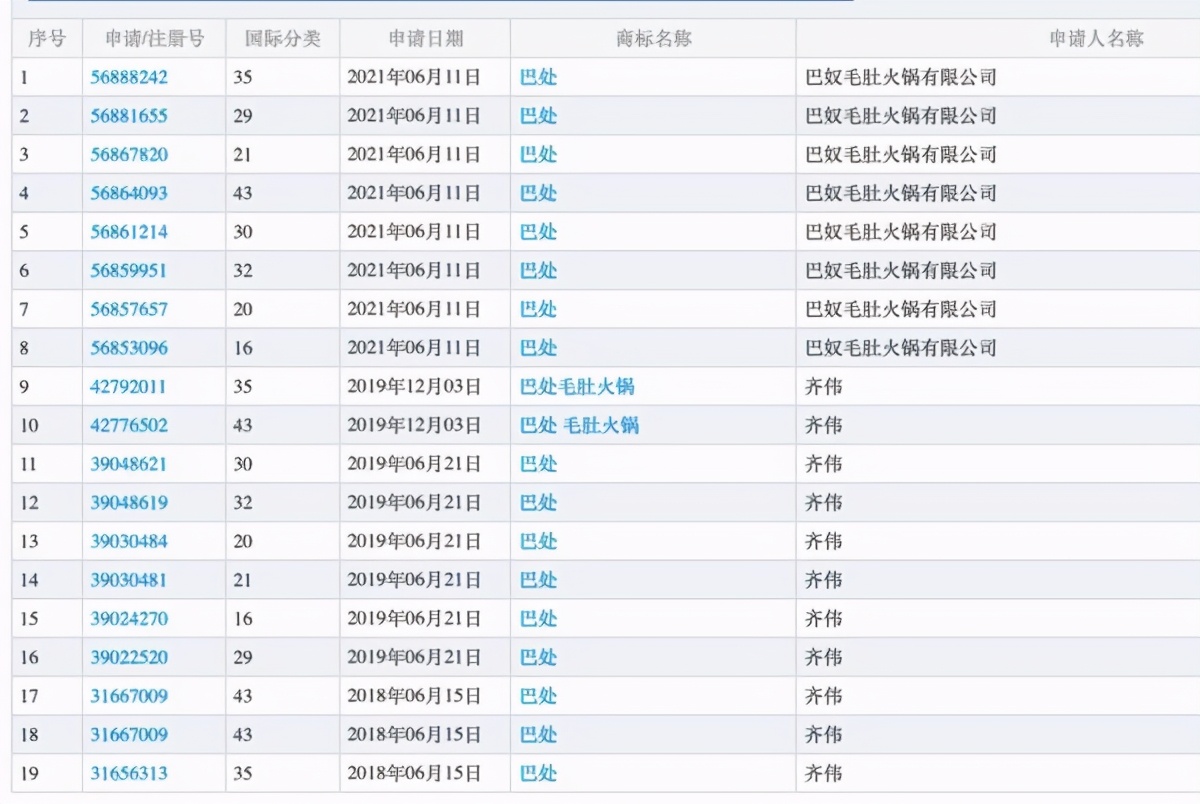Select date 2019年12月03日 in row 9
The width and height of the screenshot is (1200, 804).
[414, 386]
